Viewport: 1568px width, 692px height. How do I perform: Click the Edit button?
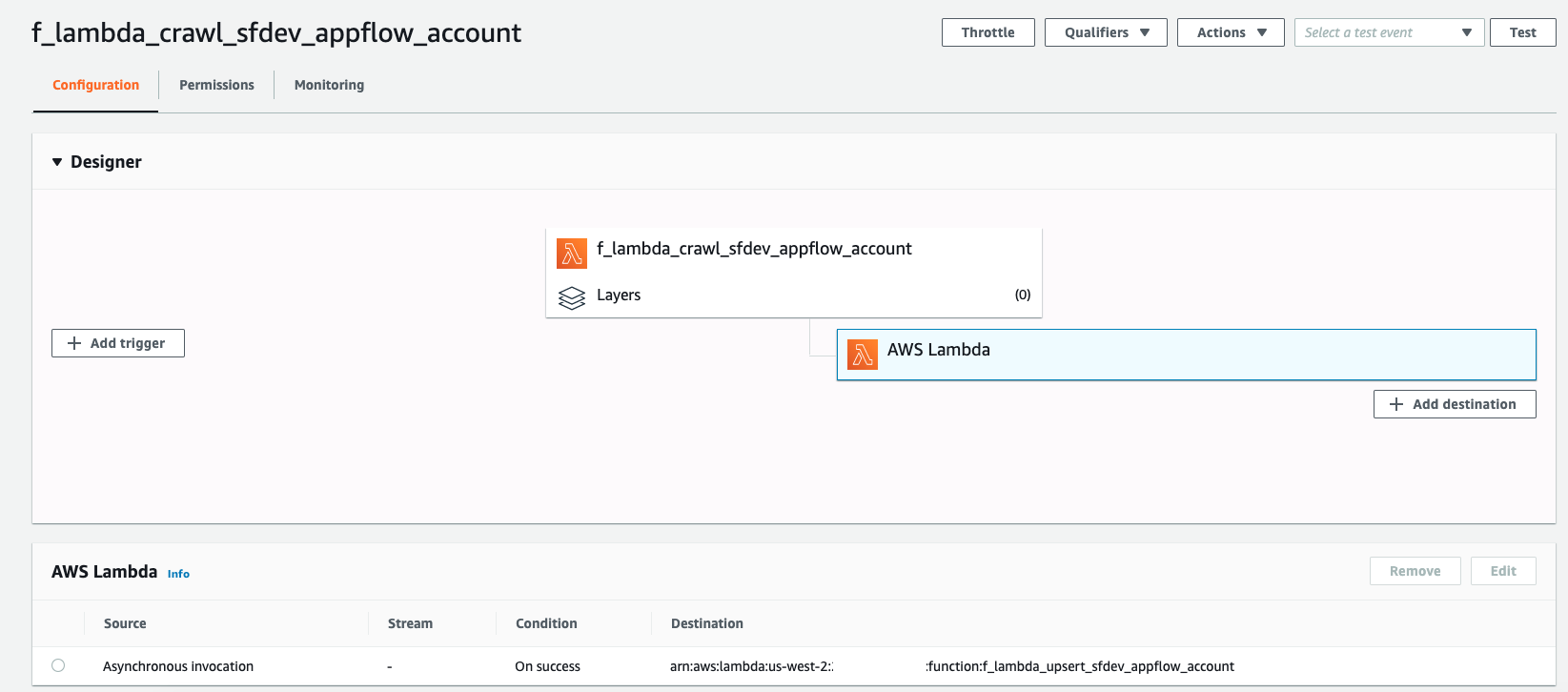pyautogui.click(x=1503, y=571)
